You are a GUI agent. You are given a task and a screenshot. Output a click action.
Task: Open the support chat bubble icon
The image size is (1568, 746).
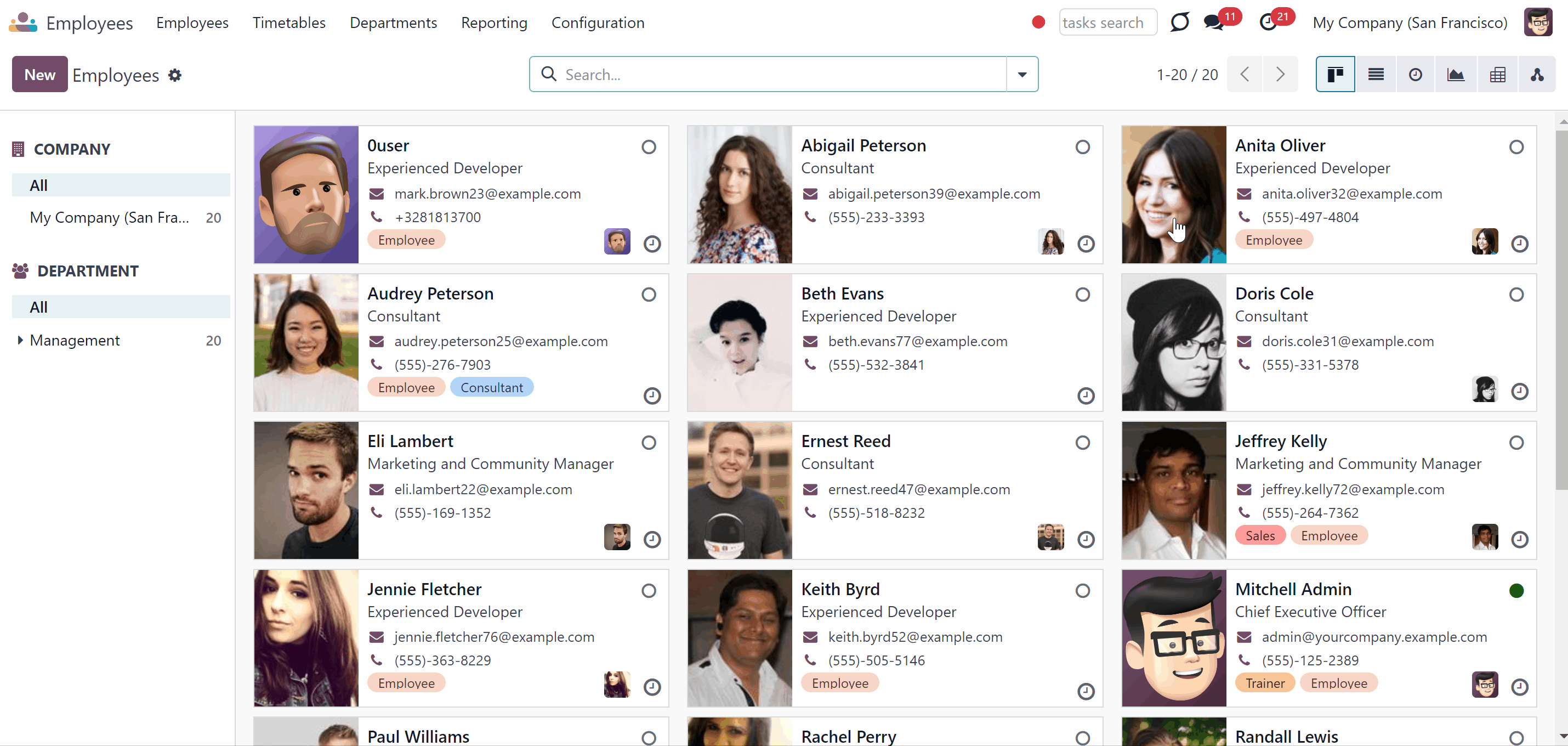tap(1180, 22)
